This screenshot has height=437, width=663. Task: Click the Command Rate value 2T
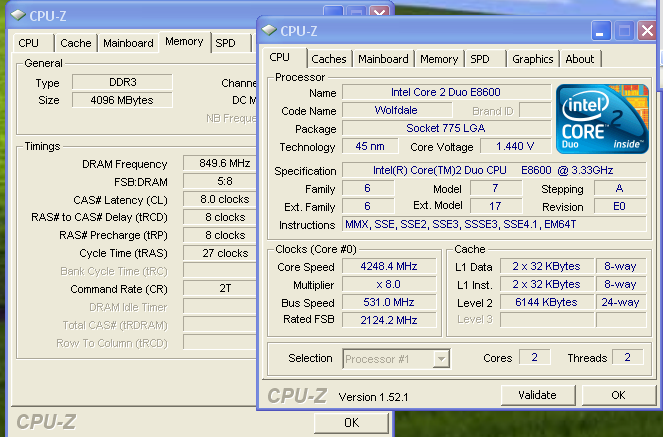coord(220,289)
